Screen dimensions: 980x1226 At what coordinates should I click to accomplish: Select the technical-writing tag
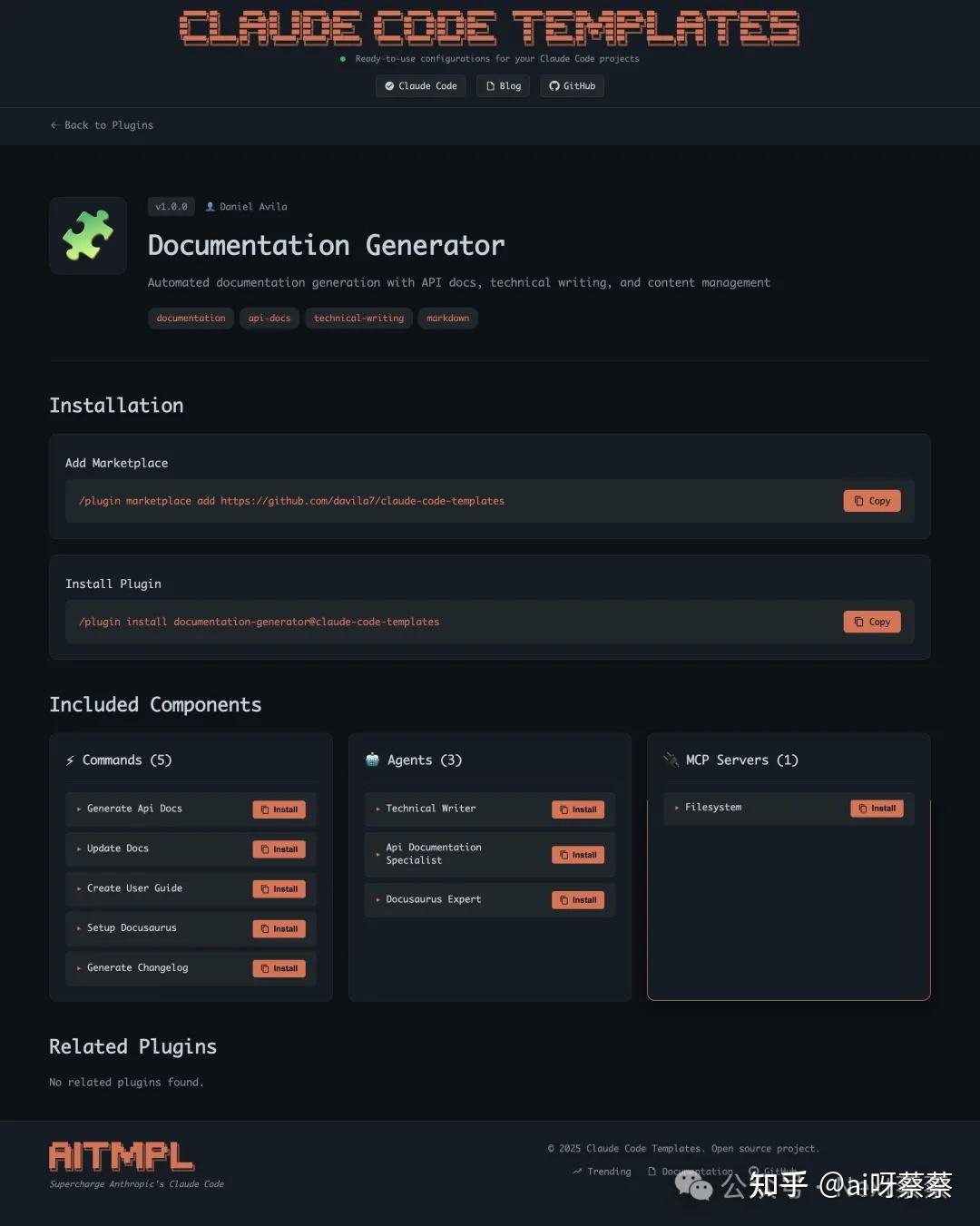(358, 319)
